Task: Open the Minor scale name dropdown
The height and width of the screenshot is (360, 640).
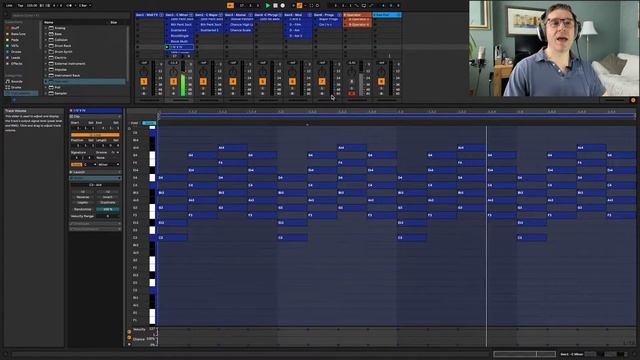Action: click(108, 164)
